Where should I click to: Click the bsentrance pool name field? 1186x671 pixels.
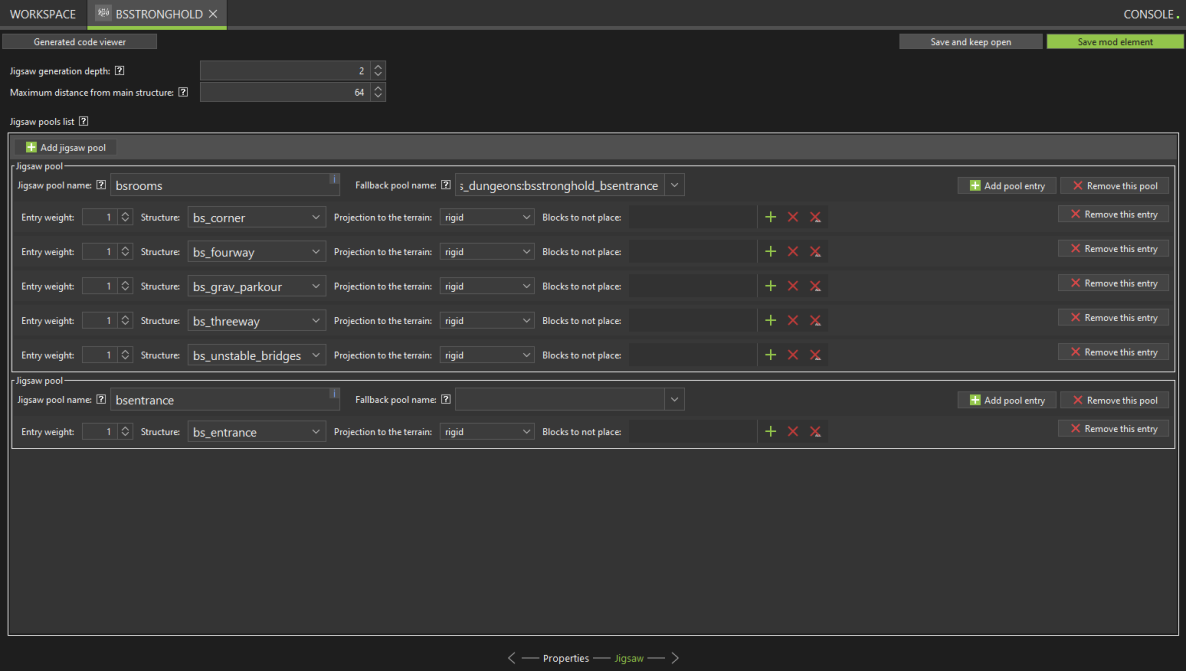tap(225, 399)
